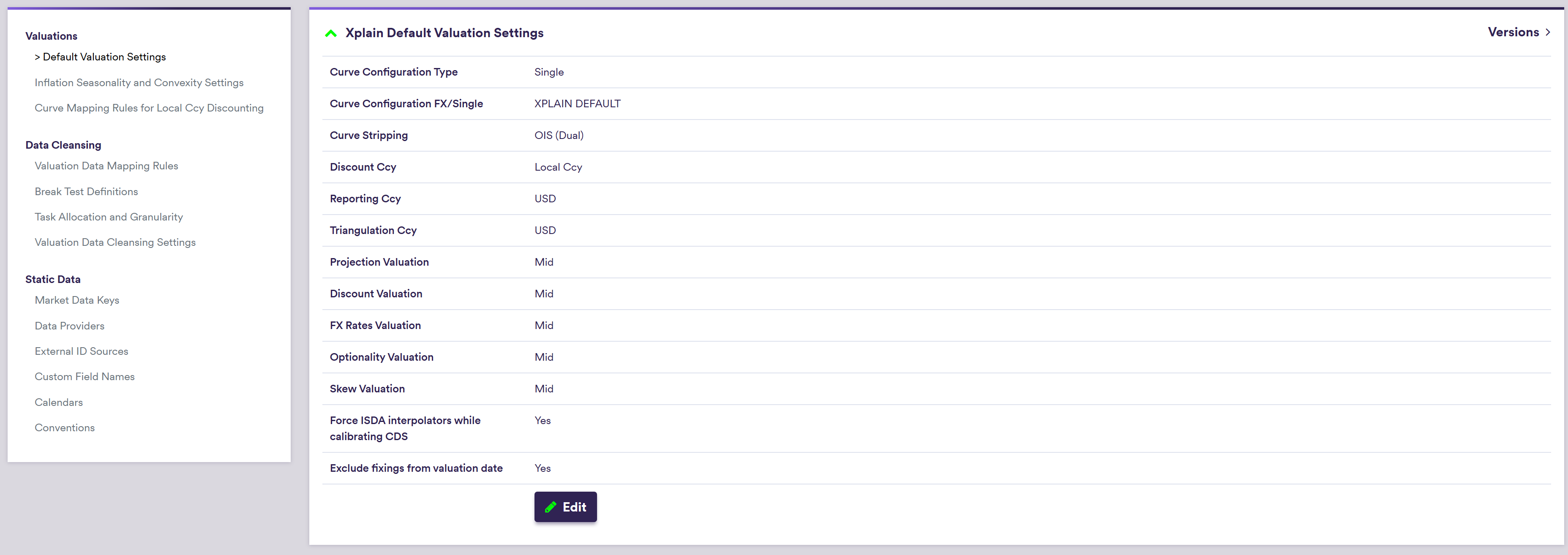Screen dimensions: 1568x555
Task: Click the Xplain Default Valuation Settings title
Action: tap(444, 33)
